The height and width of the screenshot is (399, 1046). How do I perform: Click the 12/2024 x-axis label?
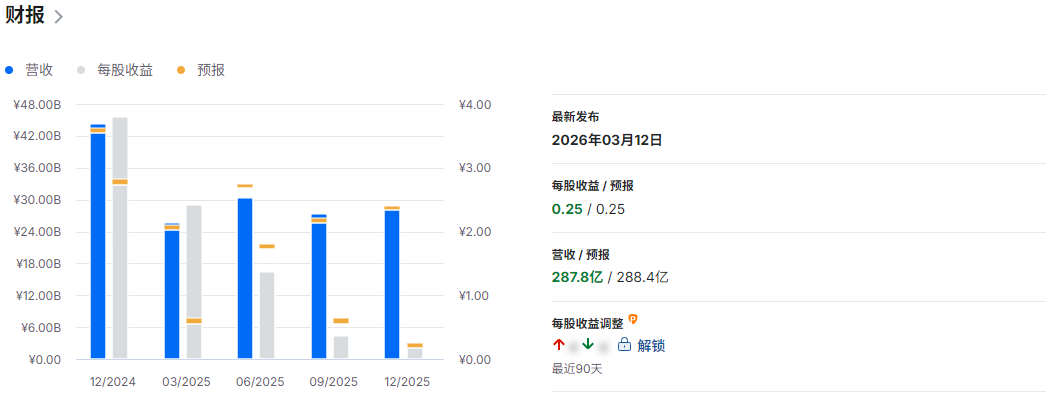tap(113, 382)
